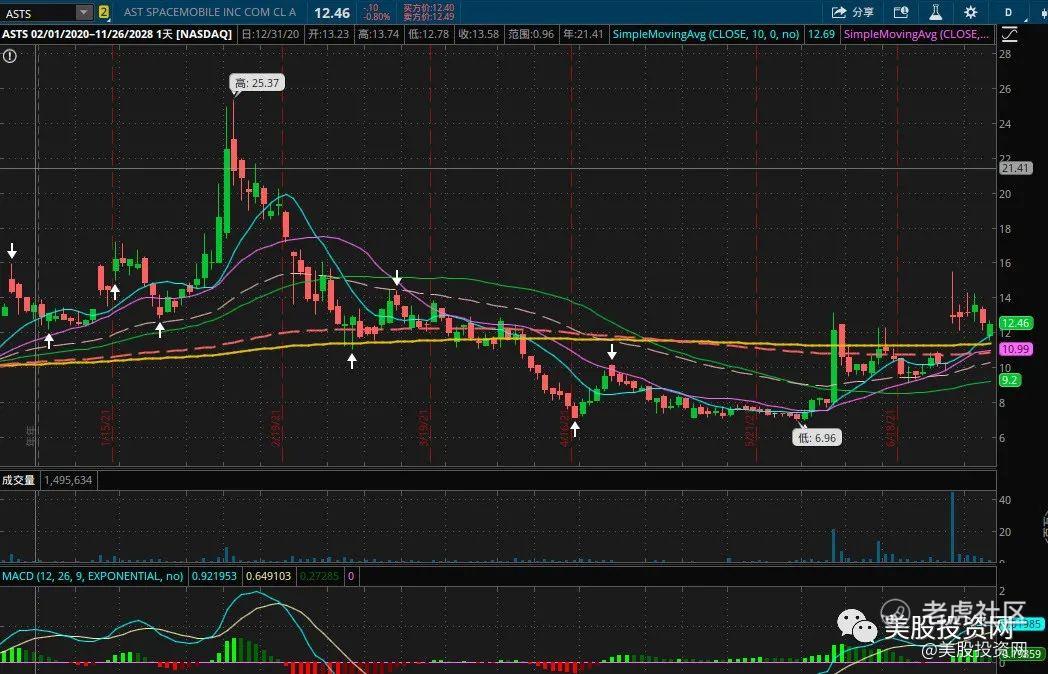Image resolution: width=1048 pixels, height=674 pixels.
Task: Click the 0.27285 MACD diff value
Action: point(319,576)
